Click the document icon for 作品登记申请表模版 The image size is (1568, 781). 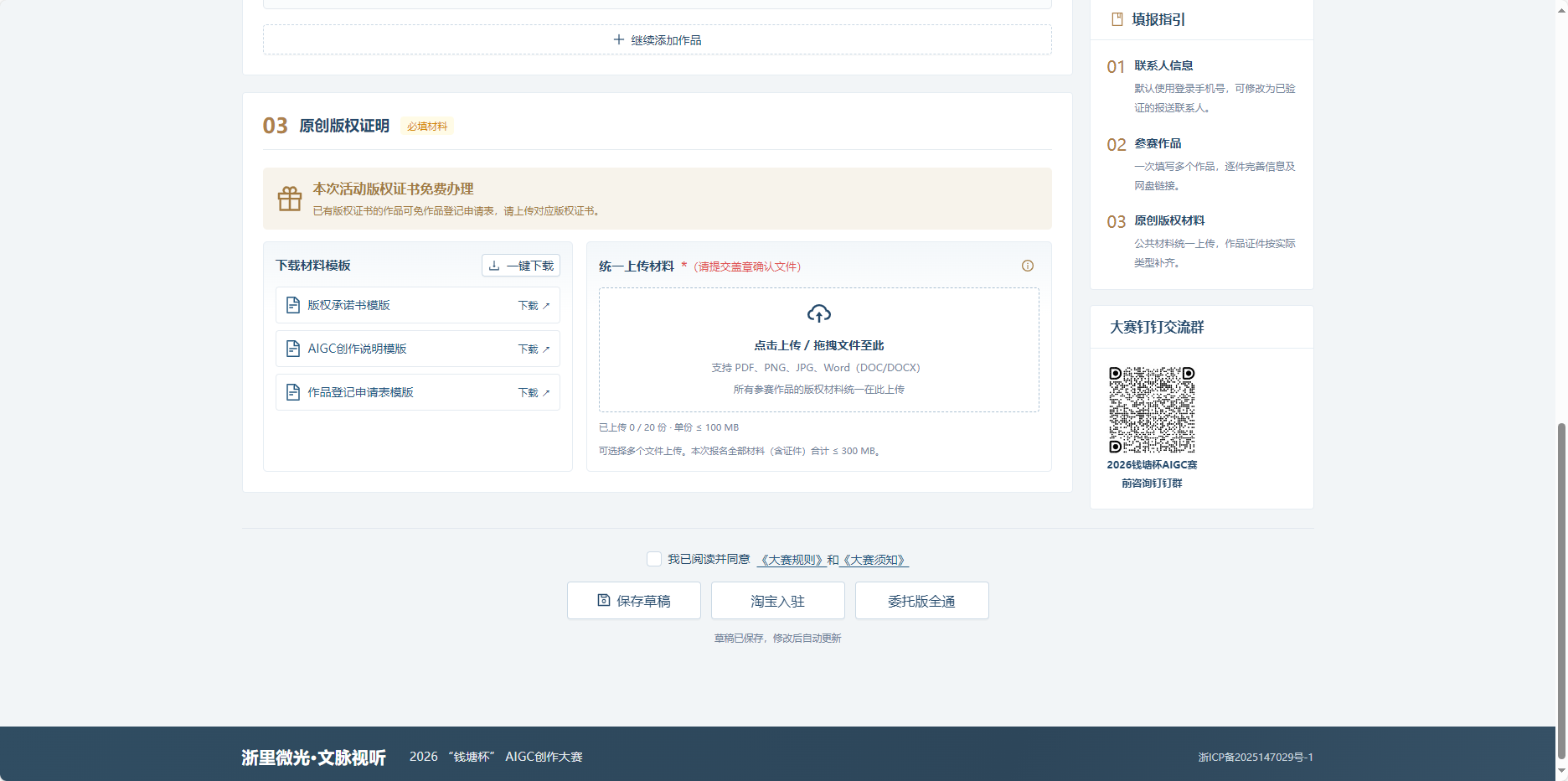click(293, 392)
